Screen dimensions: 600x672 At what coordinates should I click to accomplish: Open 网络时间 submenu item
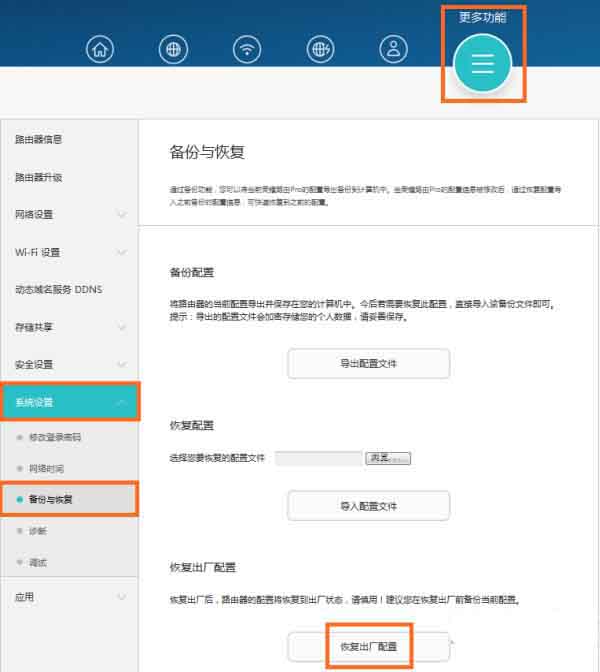(x=46, y=469)
